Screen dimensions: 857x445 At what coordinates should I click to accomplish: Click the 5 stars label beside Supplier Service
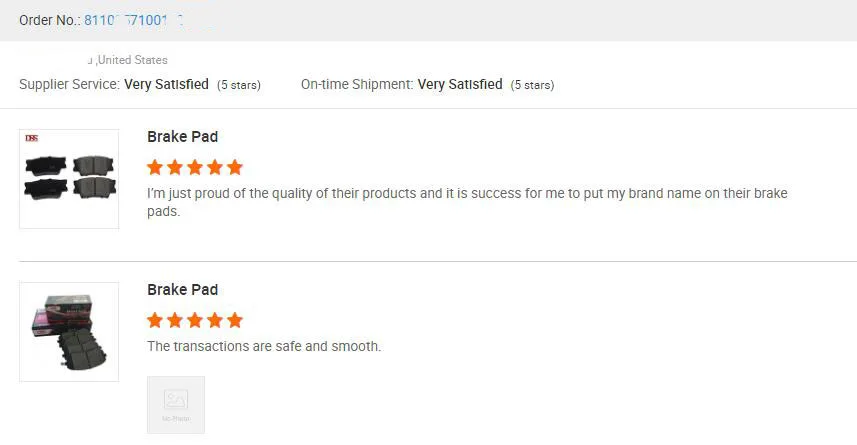coord(239,85)
